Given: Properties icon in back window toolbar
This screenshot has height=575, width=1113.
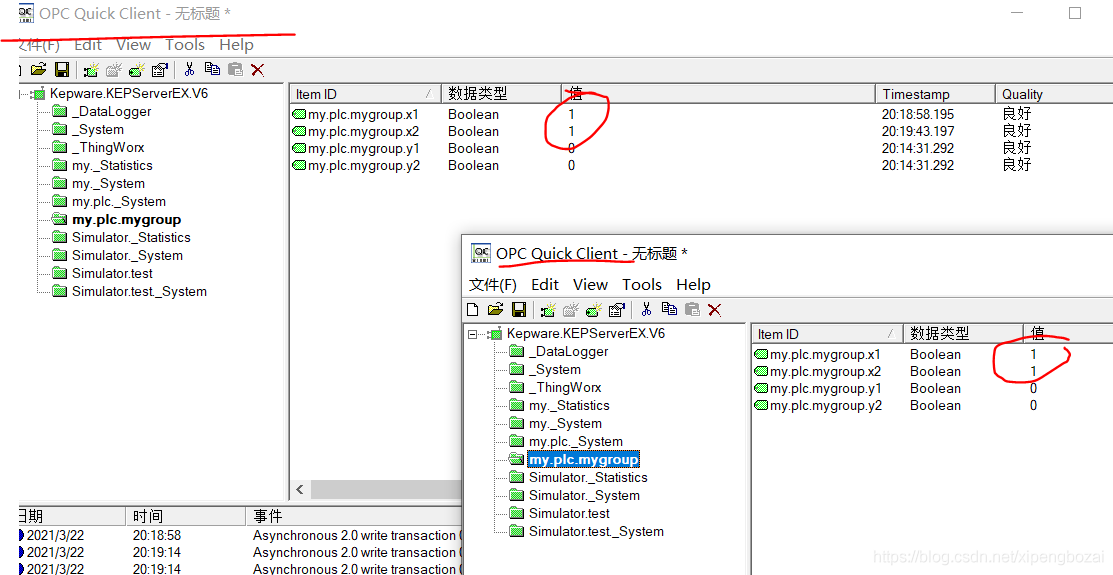Looking at the screenshot, I should 160,70.
